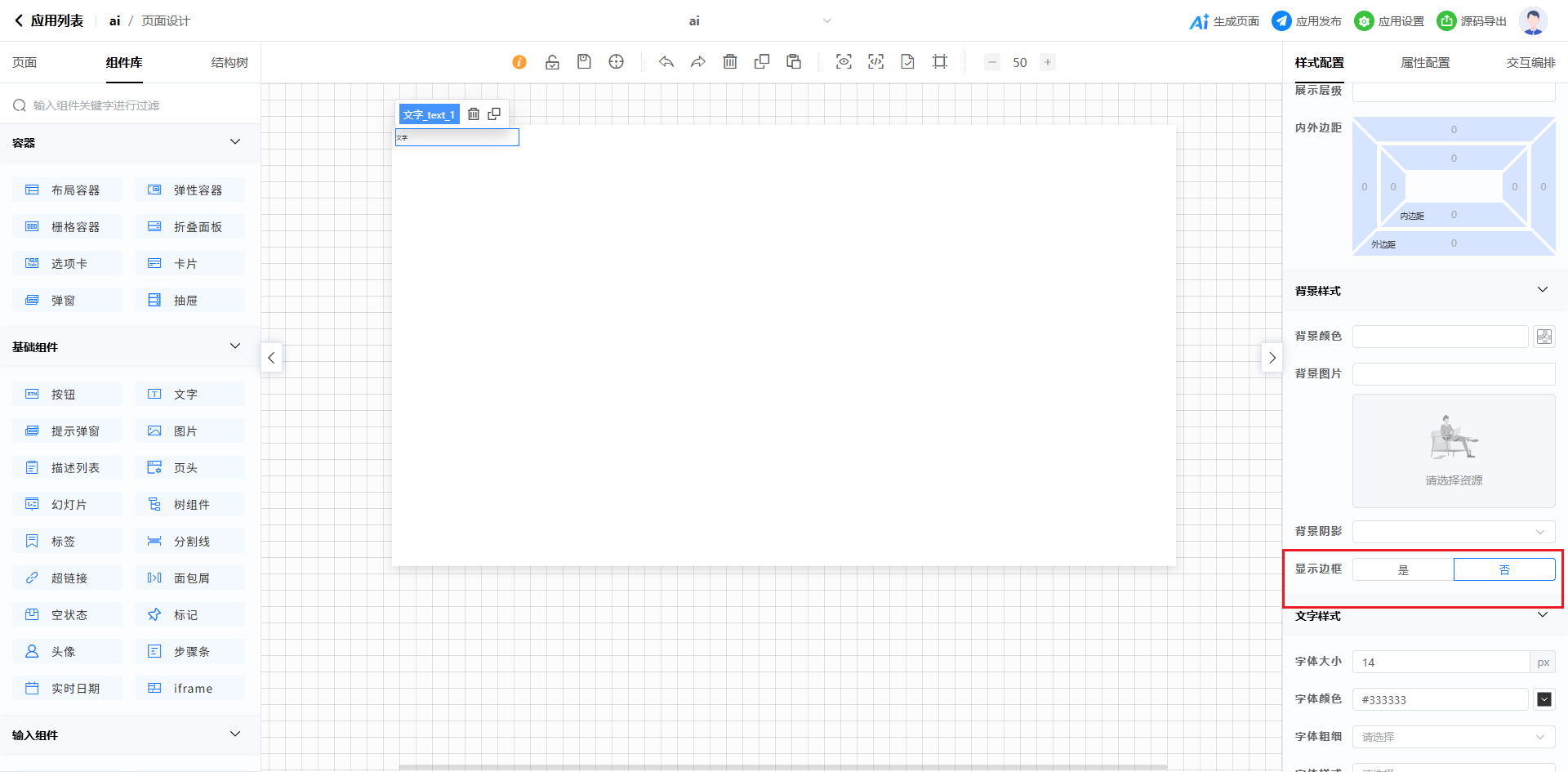Delete the 文字_text_1 component via its trash icon
Screen dimensions: 1568x772
[474, 114]
